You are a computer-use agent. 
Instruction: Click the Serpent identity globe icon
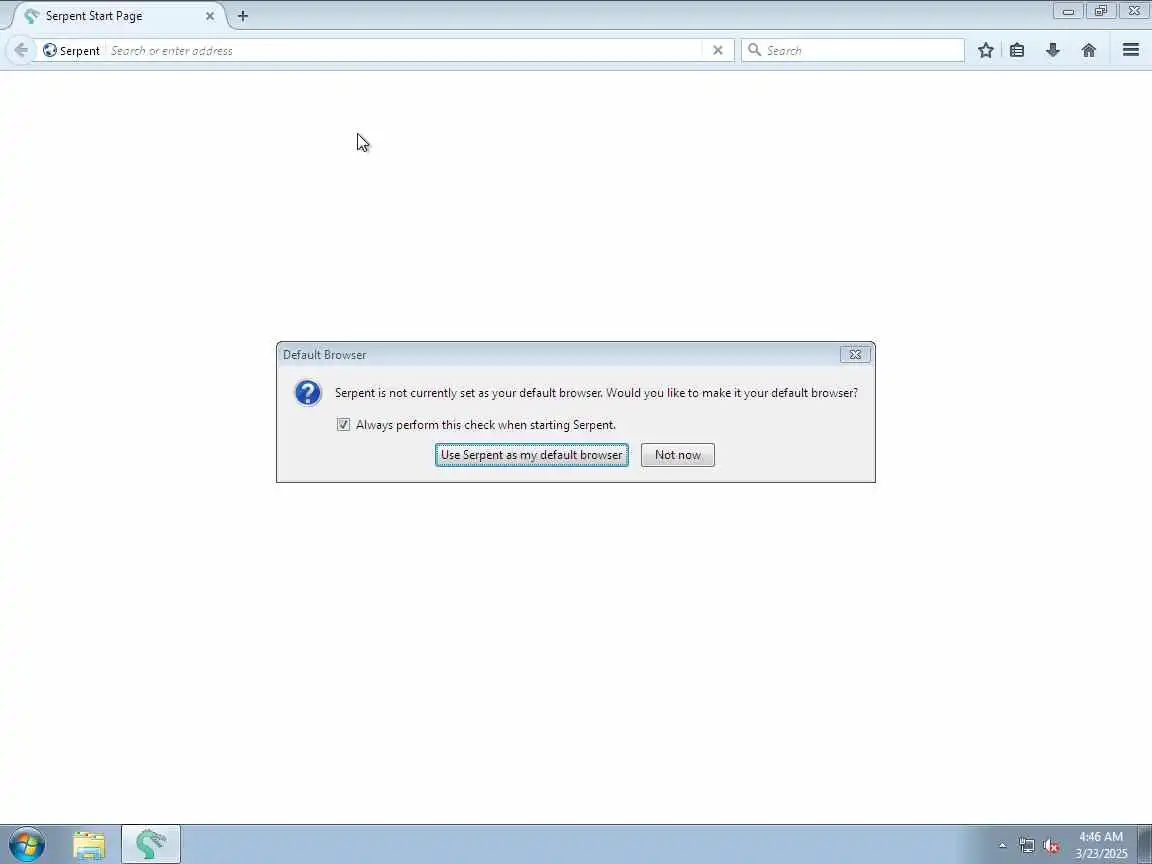pyautogui.click(x=50, y=51)
